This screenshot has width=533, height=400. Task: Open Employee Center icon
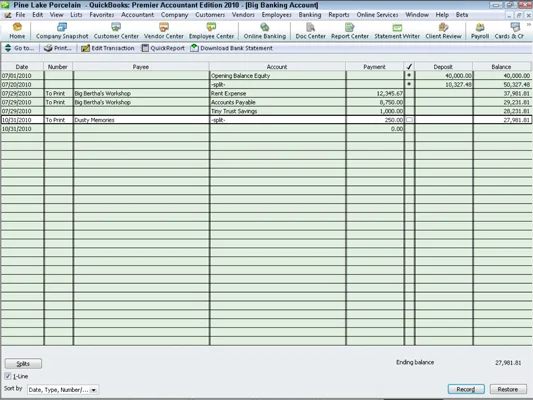[211, 31]
